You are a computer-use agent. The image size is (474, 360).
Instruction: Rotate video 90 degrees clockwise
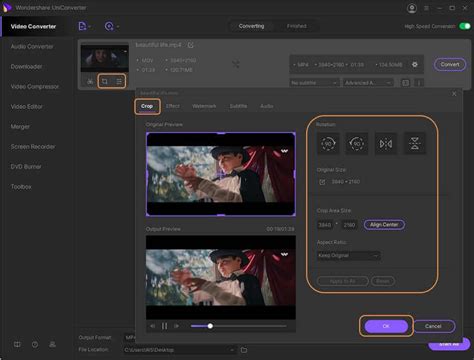click(328, 144)
